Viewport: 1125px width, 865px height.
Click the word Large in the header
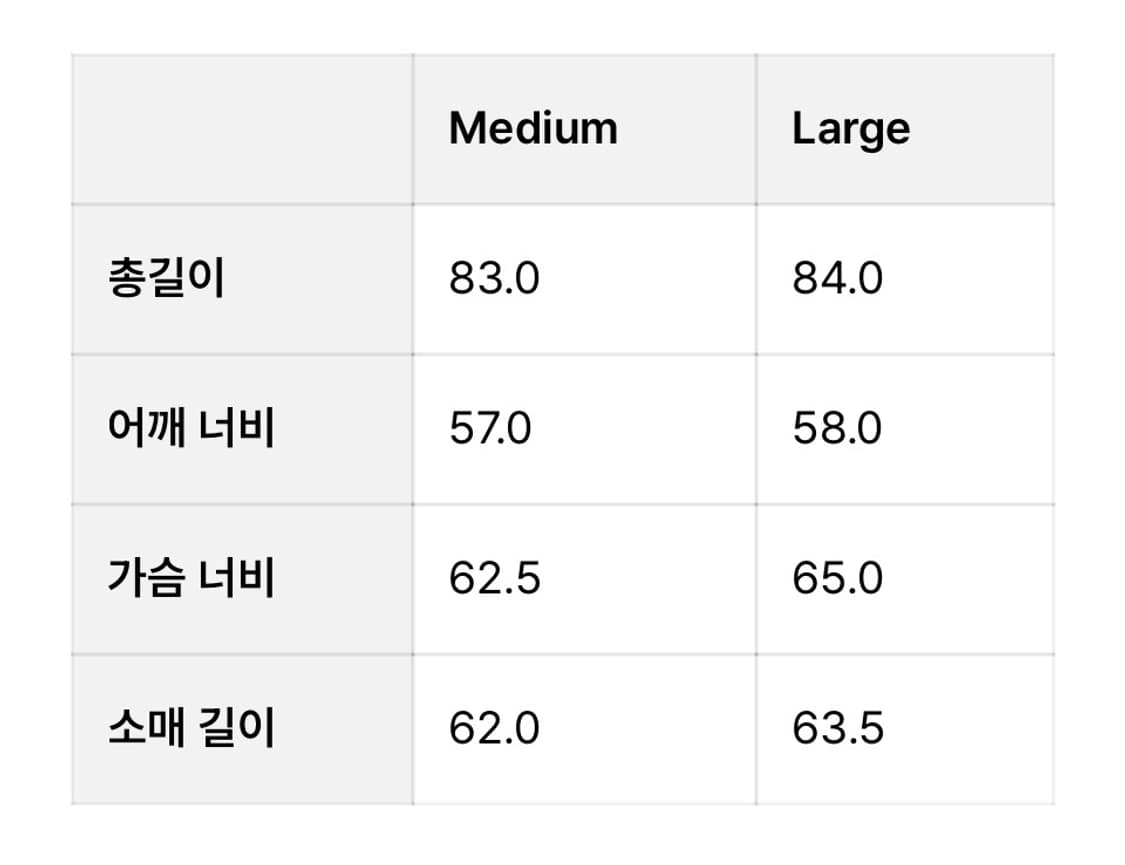[851, 129]
